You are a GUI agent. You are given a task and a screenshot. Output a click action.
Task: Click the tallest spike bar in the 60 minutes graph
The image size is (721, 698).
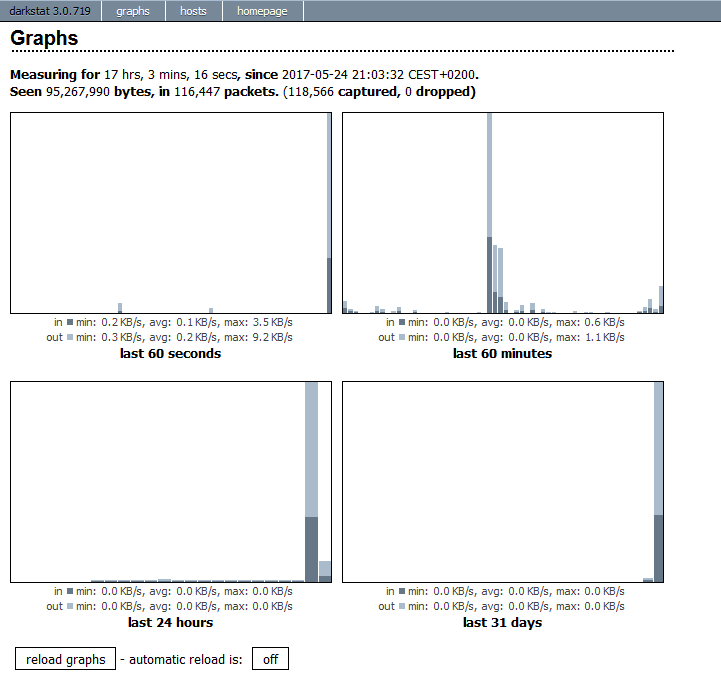pyautogui.click(x=489, y=200)
